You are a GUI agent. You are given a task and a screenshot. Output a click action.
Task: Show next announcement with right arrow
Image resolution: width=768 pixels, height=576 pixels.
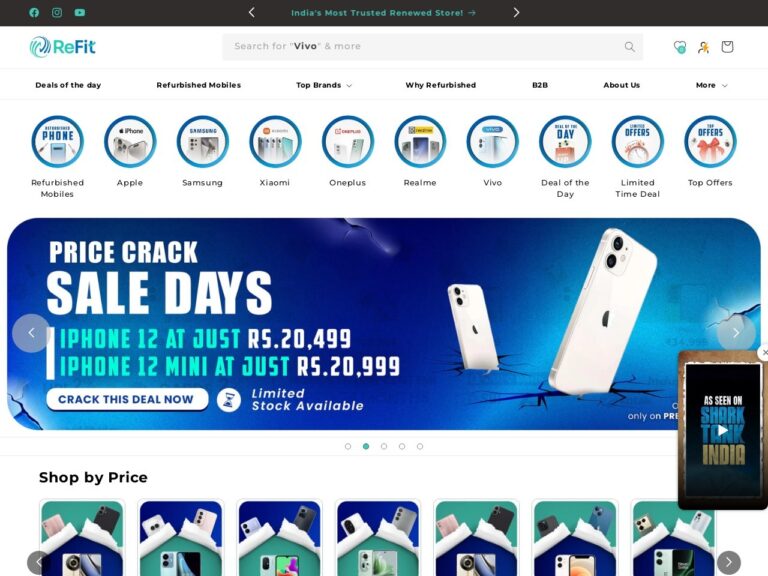click(516, 13)
